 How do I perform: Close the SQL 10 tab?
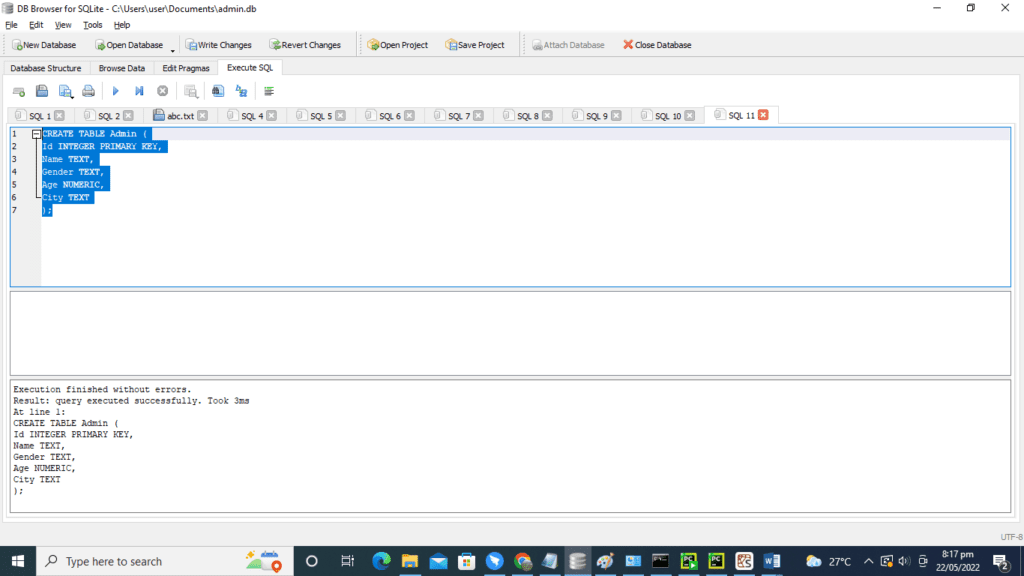point(688,115)
